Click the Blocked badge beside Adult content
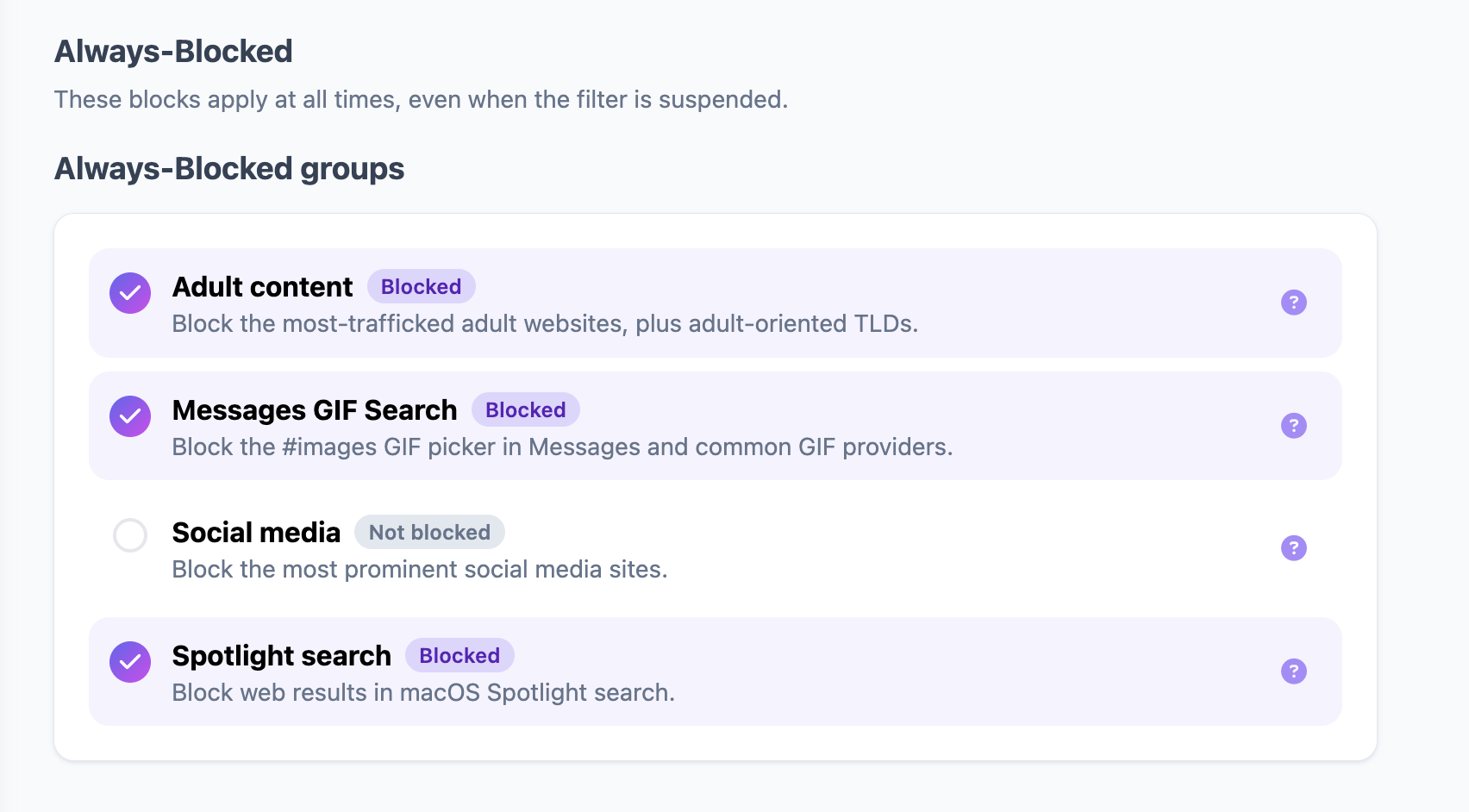Viewport: 1469px width, 812px height. pos(421,287)
